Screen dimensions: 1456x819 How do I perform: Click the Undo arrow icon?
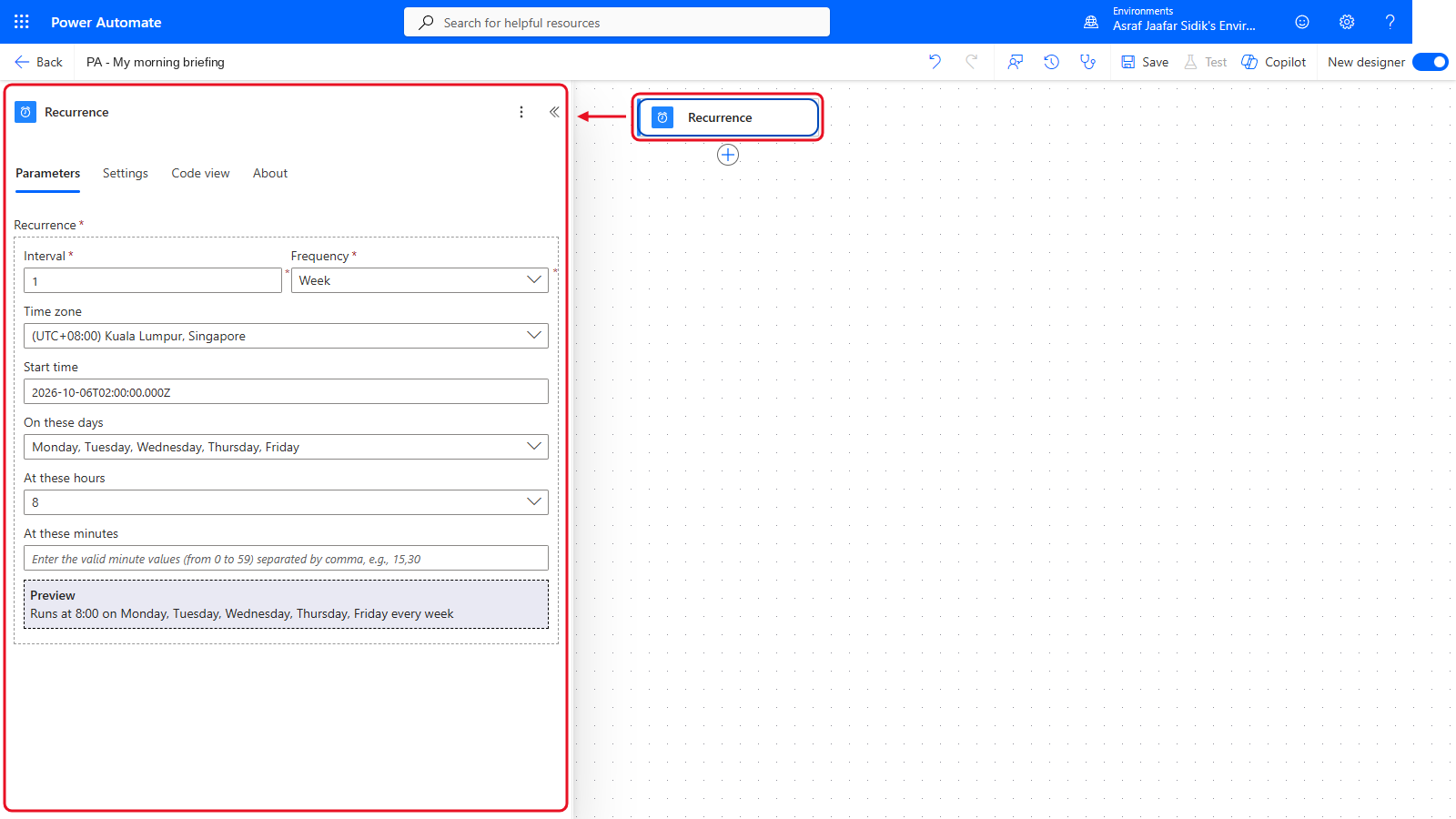pos(935,62)
